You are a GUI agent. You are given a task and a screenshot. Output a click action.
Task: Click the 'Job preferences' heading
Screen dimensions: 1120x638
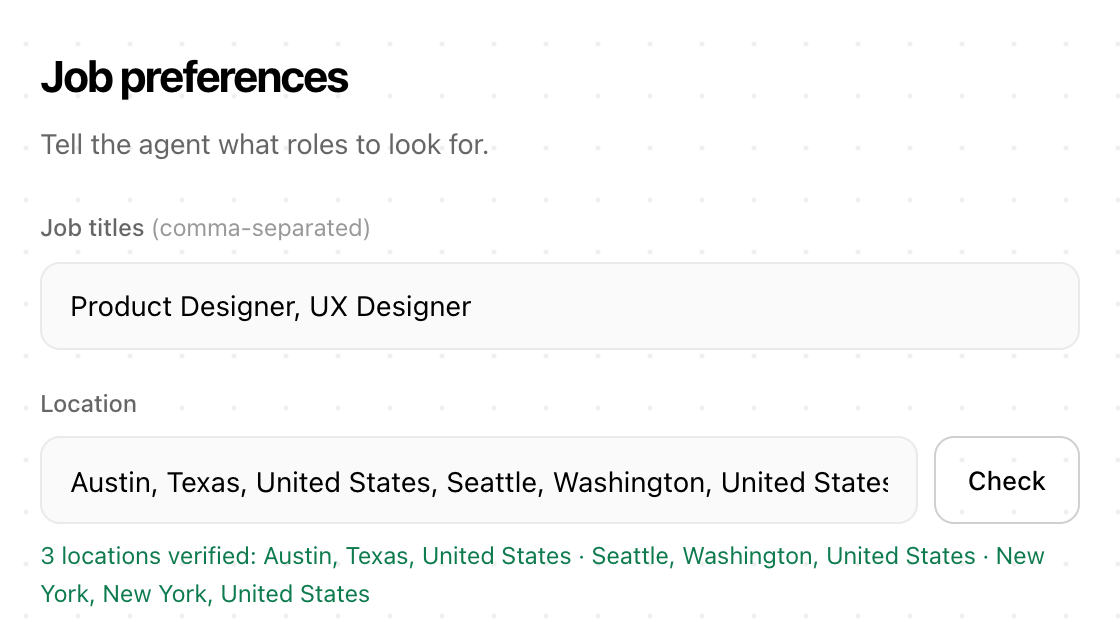194,77
